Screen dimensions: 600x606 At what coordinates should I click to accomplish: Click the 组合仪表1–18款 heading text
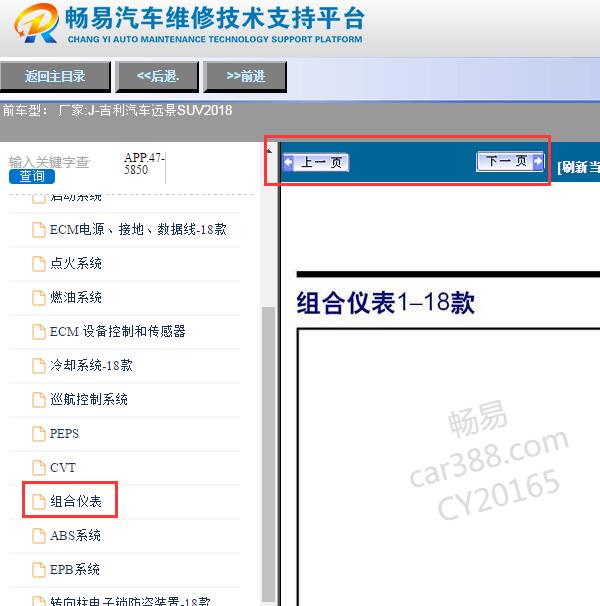[x=385, y=303]
